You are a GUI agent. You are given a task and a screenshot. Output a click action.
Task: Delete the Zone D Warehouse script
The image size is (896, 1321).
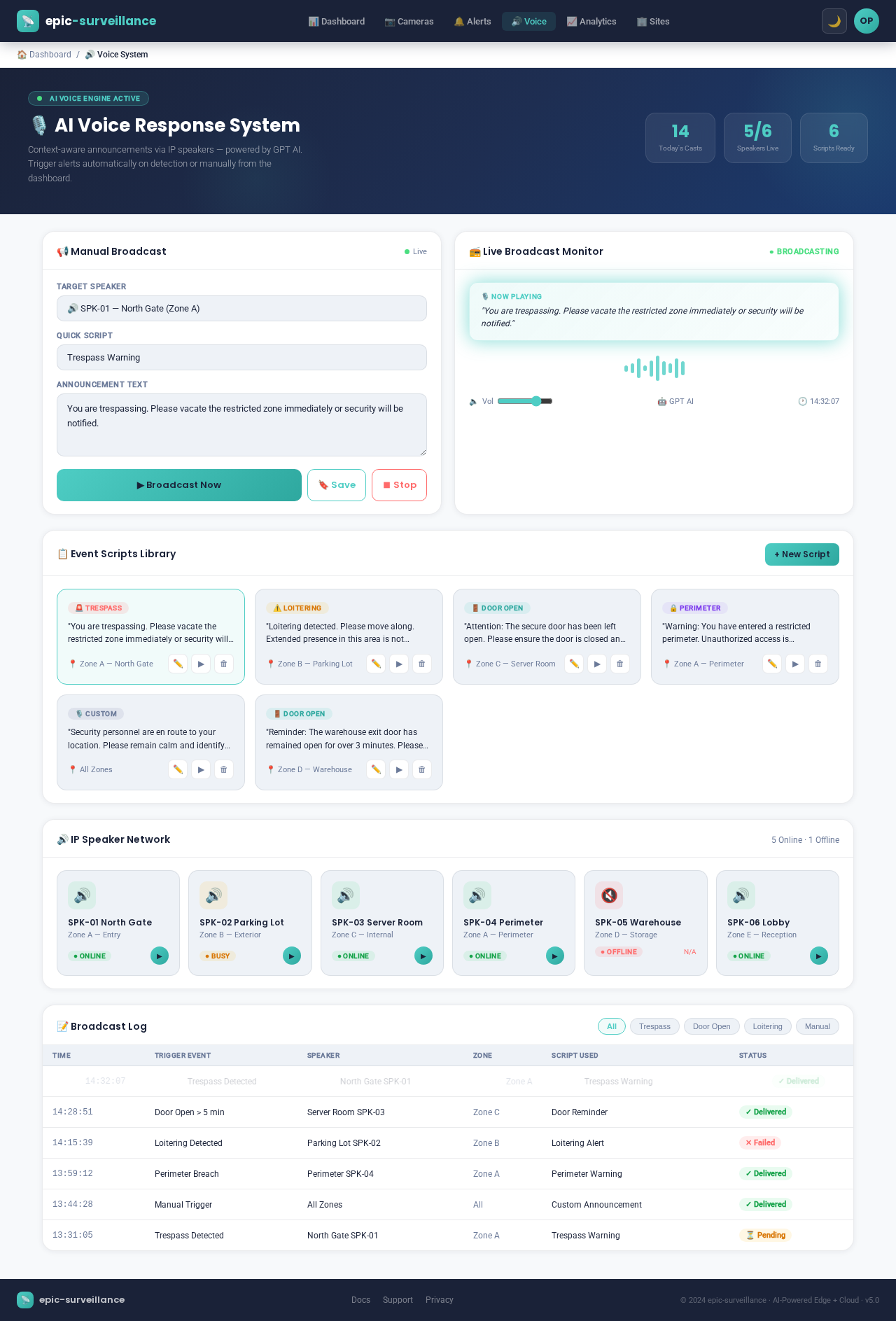point(422,769)
